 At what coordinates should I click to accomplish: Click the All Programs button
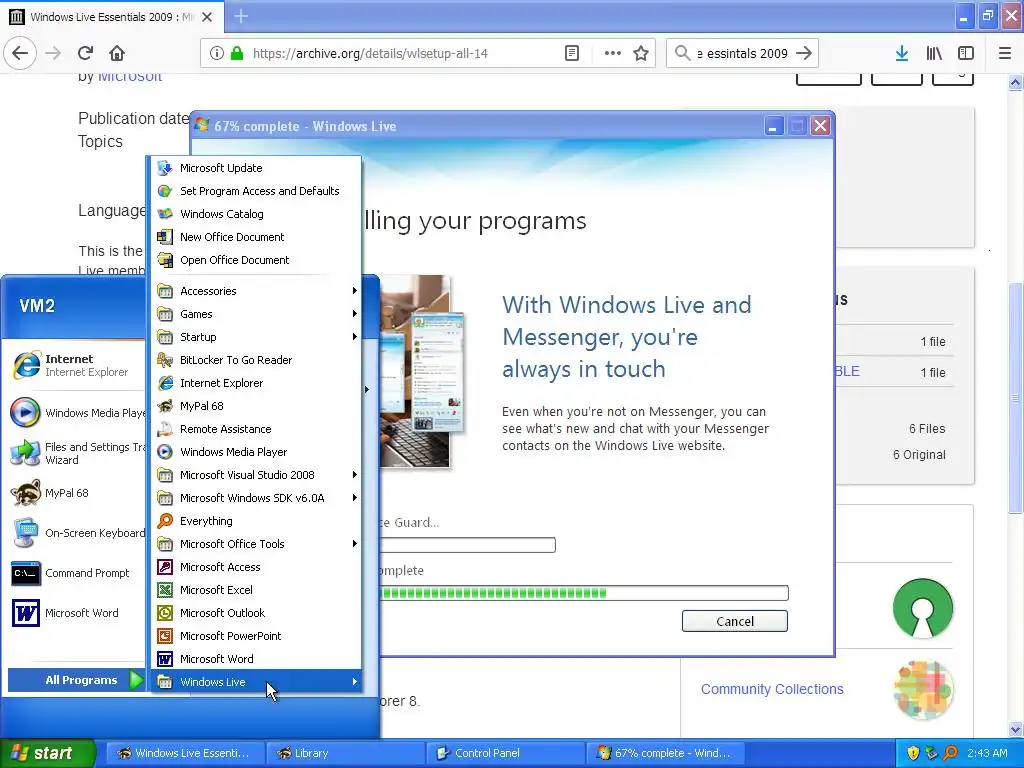(76, 680)
